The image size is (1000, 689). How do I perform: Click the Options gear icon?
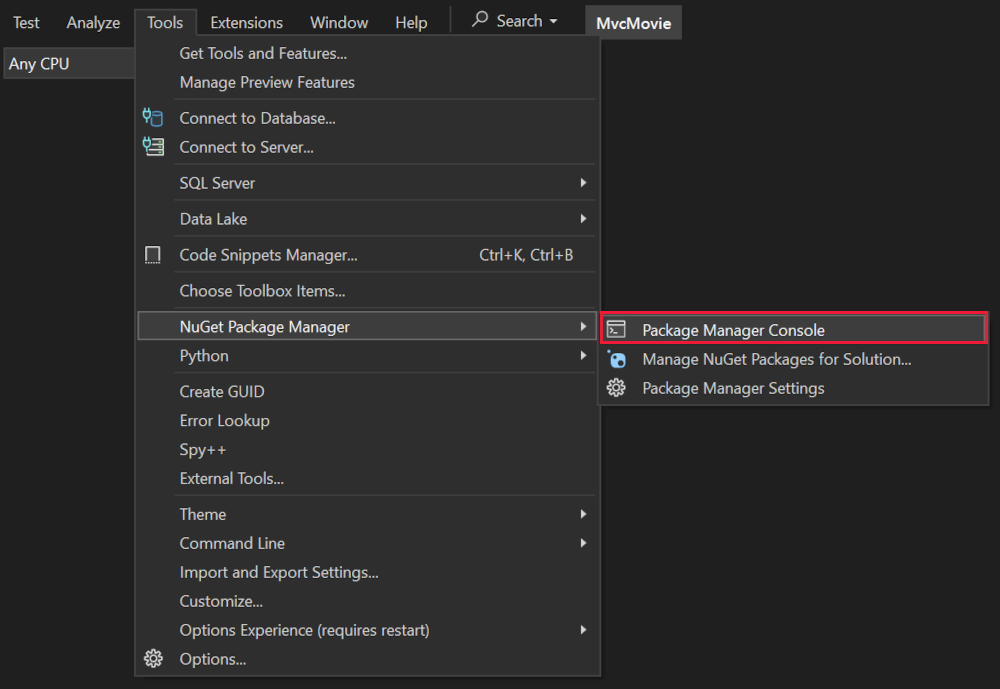click(x=153, y=659)
